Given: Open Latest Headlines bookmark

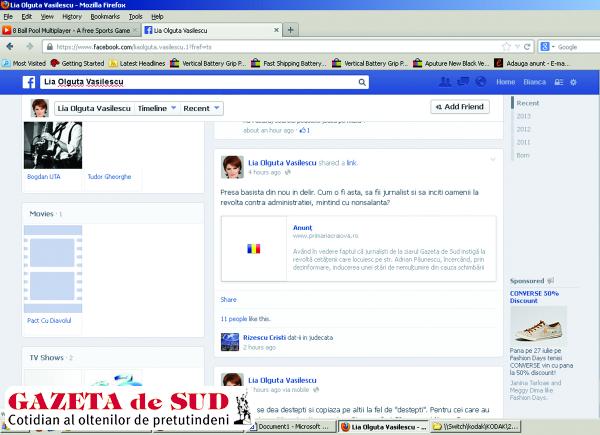Looking at the screenshot, I should coord(137,63).
